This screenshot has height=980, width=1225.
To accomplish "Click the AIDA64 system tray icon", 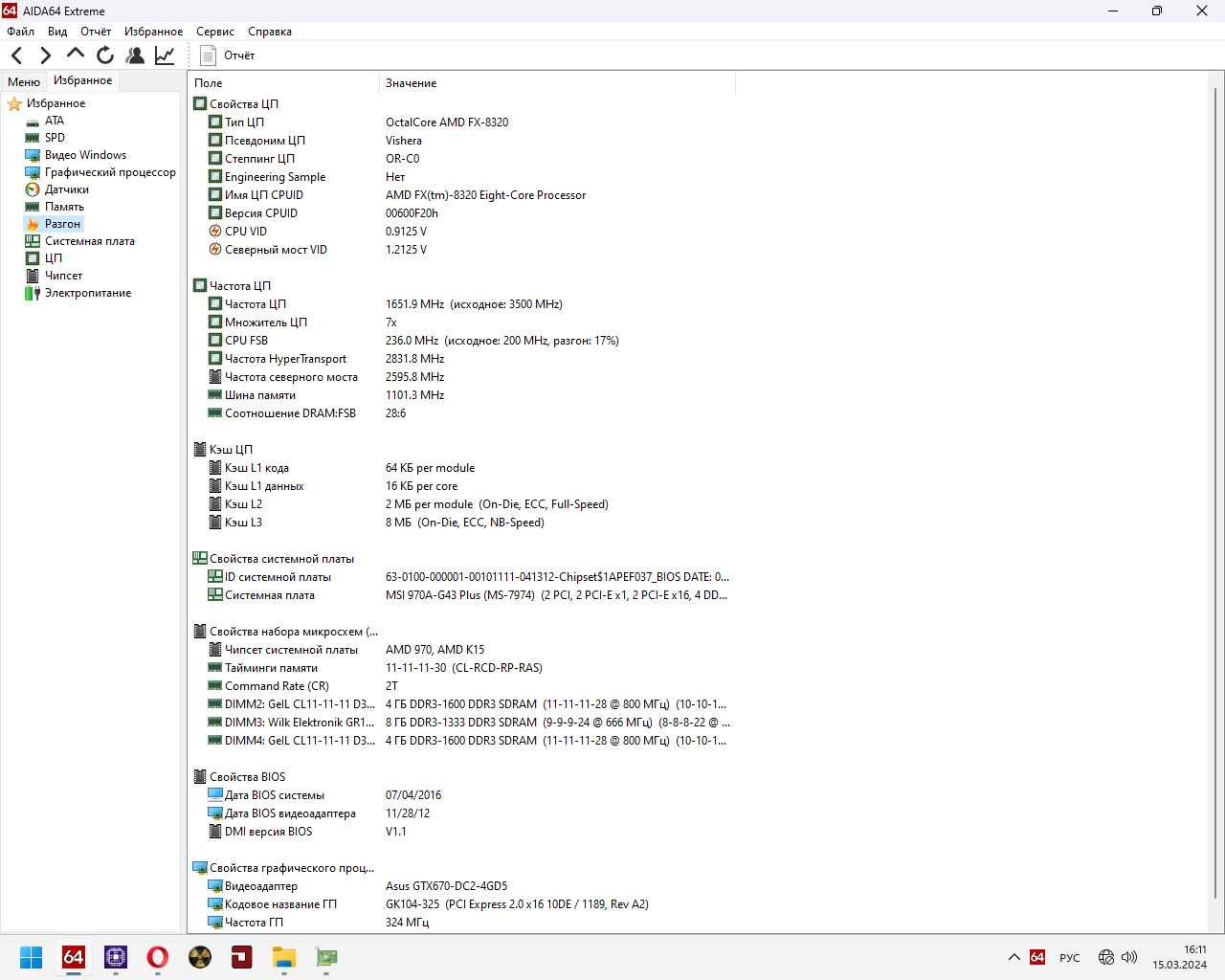I will click(x=1037, y=957).
